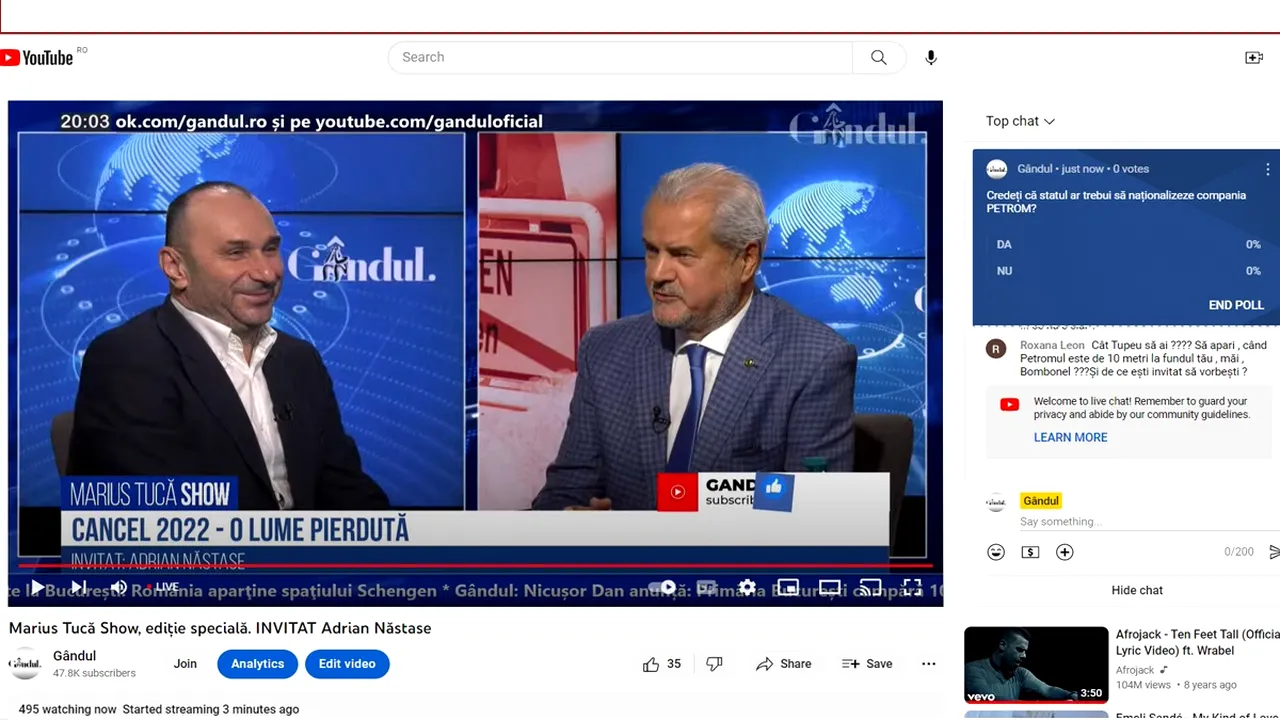Viewport: 1280px width, 720px height.
Task: Enter fullscreen with the player icon
Action: tap(911, 587)
